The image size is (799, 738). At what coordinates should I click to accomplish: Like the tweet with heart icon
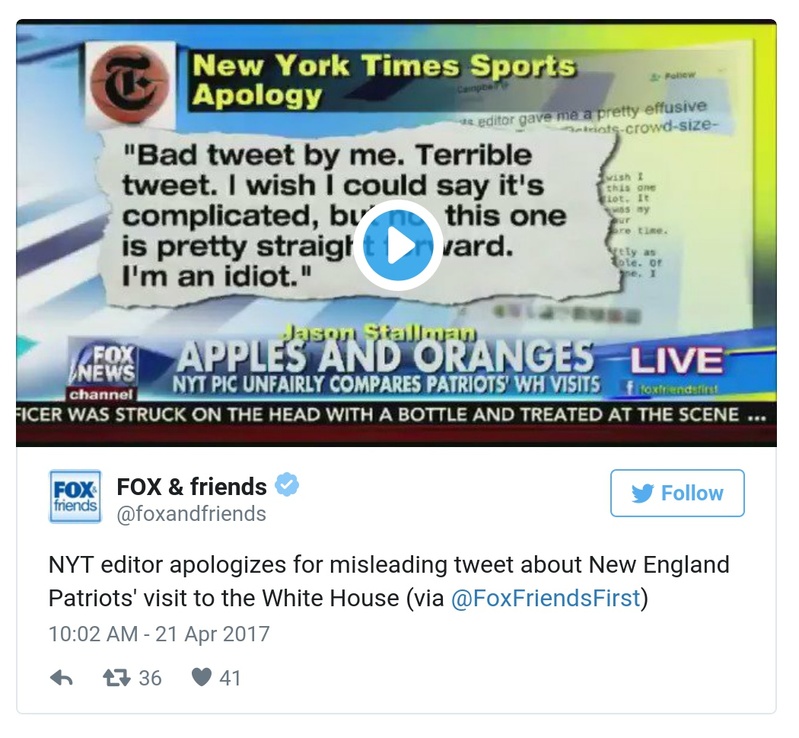[201, 677]
